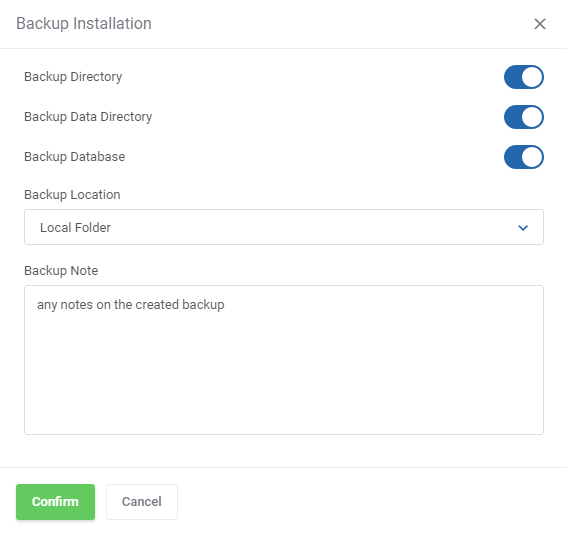Viewport: 567px width, 536px height.
Task: Click the Backup Note text area
Action: coord(284,360)
